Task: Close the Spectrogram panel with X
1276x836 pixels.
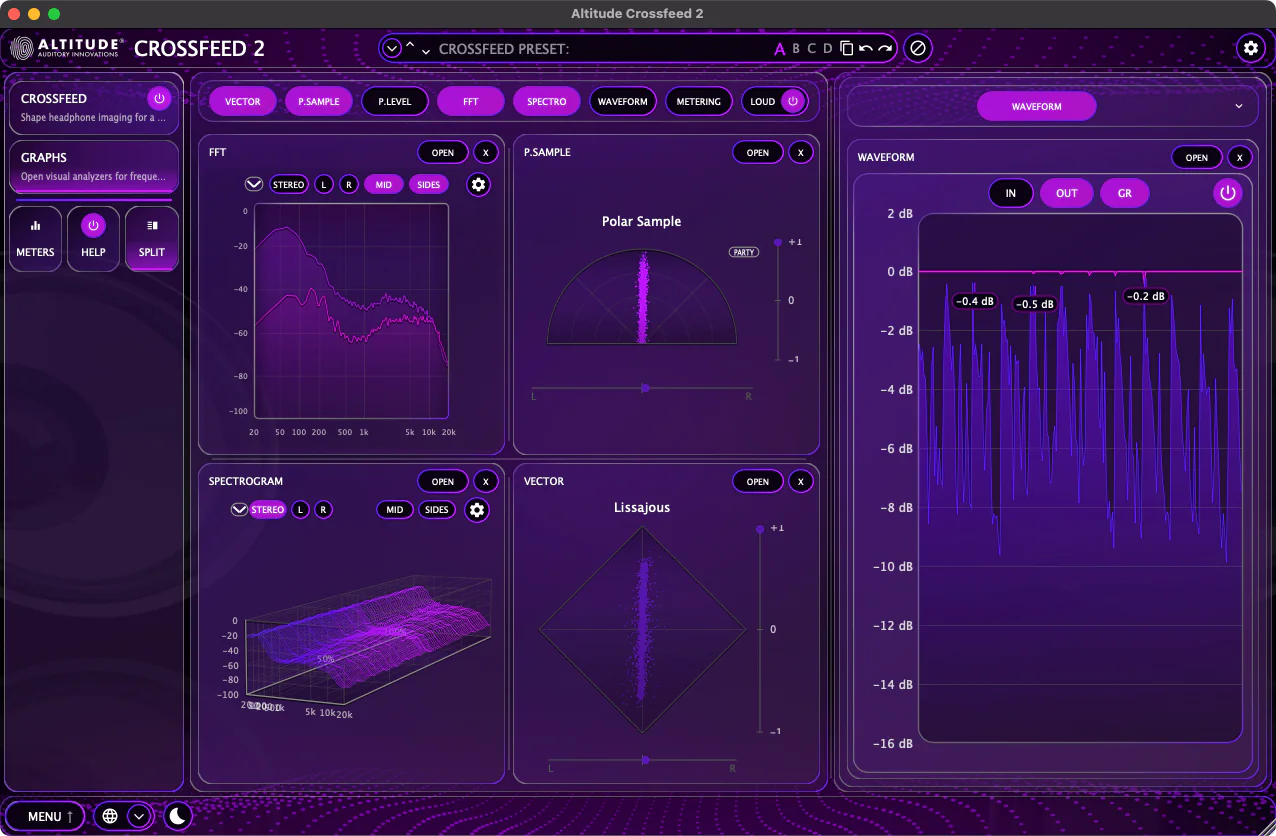Action: pyautogui.click(x=486, y=482)
